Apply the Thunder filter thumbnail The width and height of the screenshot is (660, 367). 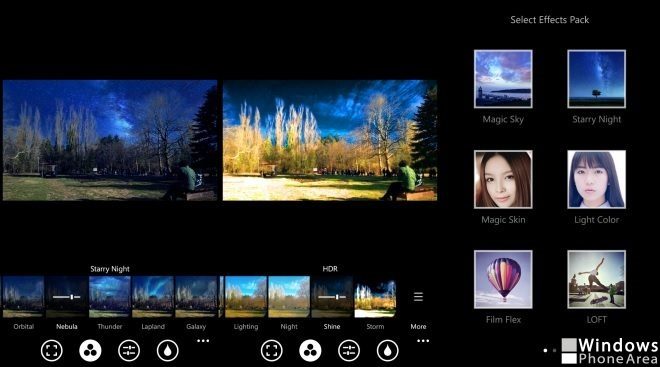(110, 296)
